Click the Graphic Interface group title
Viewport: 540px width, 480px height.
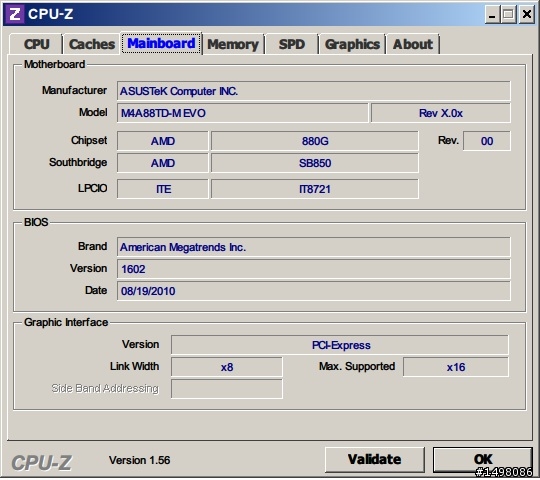66,322
